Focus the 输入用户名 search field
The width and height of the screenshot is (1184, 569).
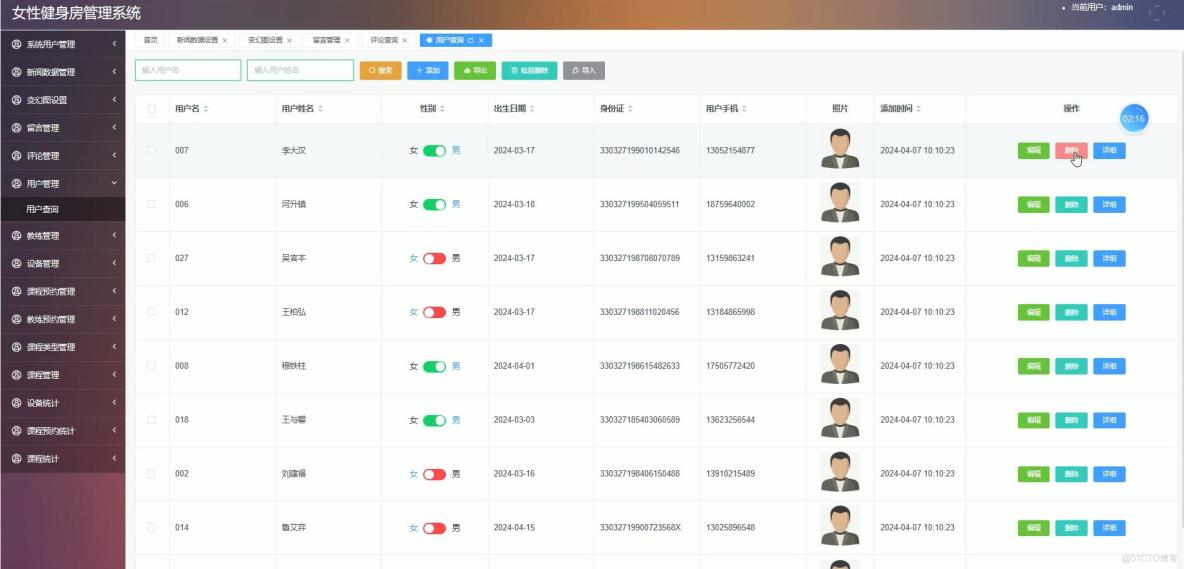pyautogui.click(x=188, y=70)
